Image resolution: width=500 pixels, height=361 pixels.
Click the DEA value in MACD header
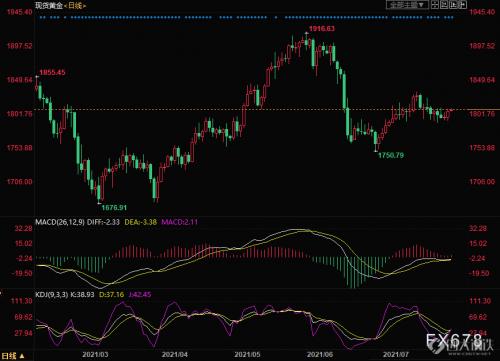[140, 222]
